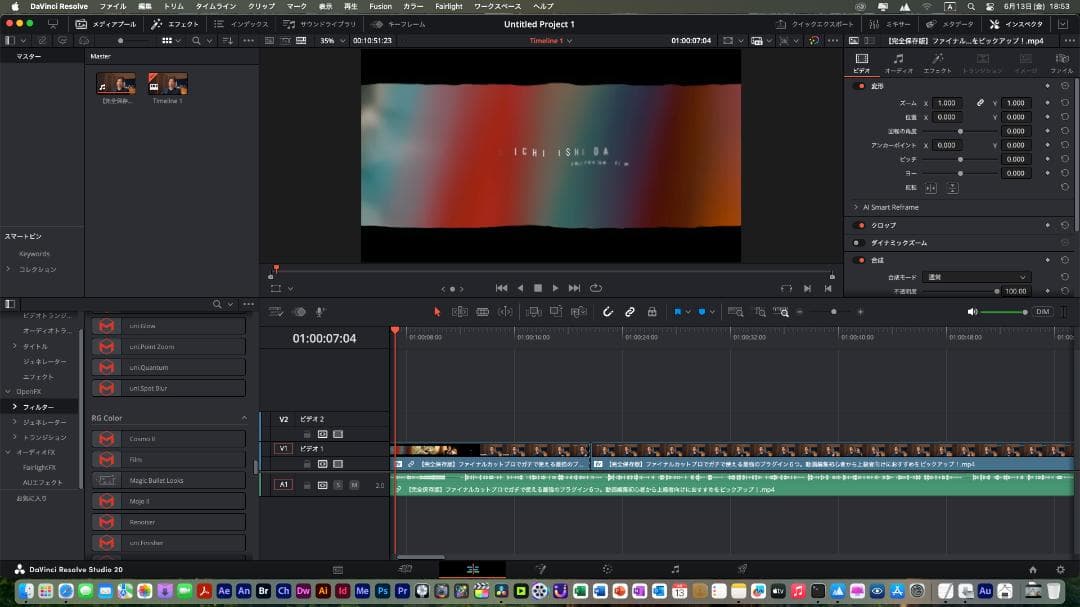Toggle timeline snapping magnet icon
The height and width of the screenshot is (607, 1080).
pos(607,312)
